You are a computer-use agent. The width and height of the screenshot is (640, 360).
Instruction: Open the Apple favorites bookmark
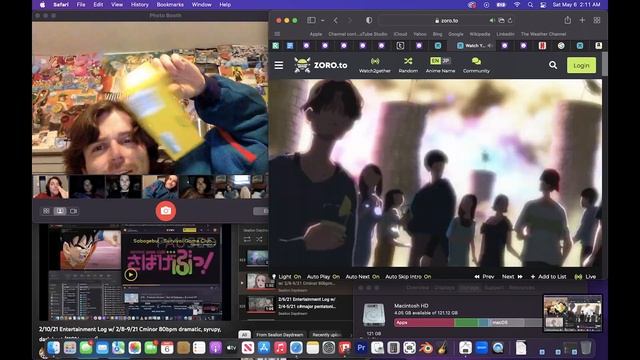coord(316,34)
